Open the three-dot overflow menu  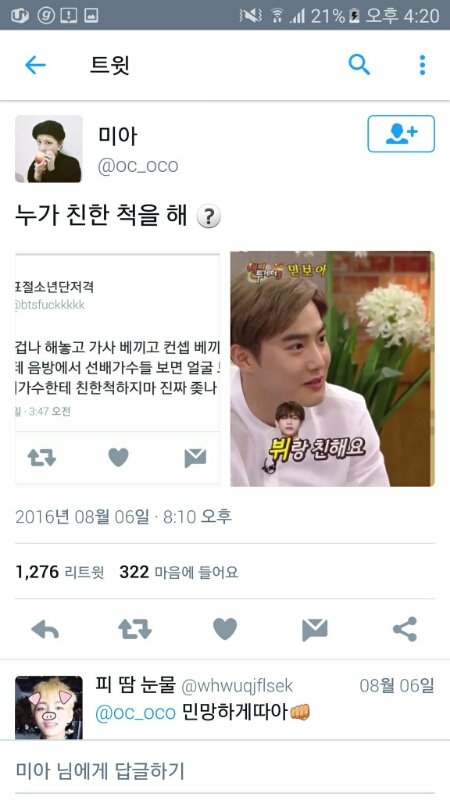pos(422,65)
